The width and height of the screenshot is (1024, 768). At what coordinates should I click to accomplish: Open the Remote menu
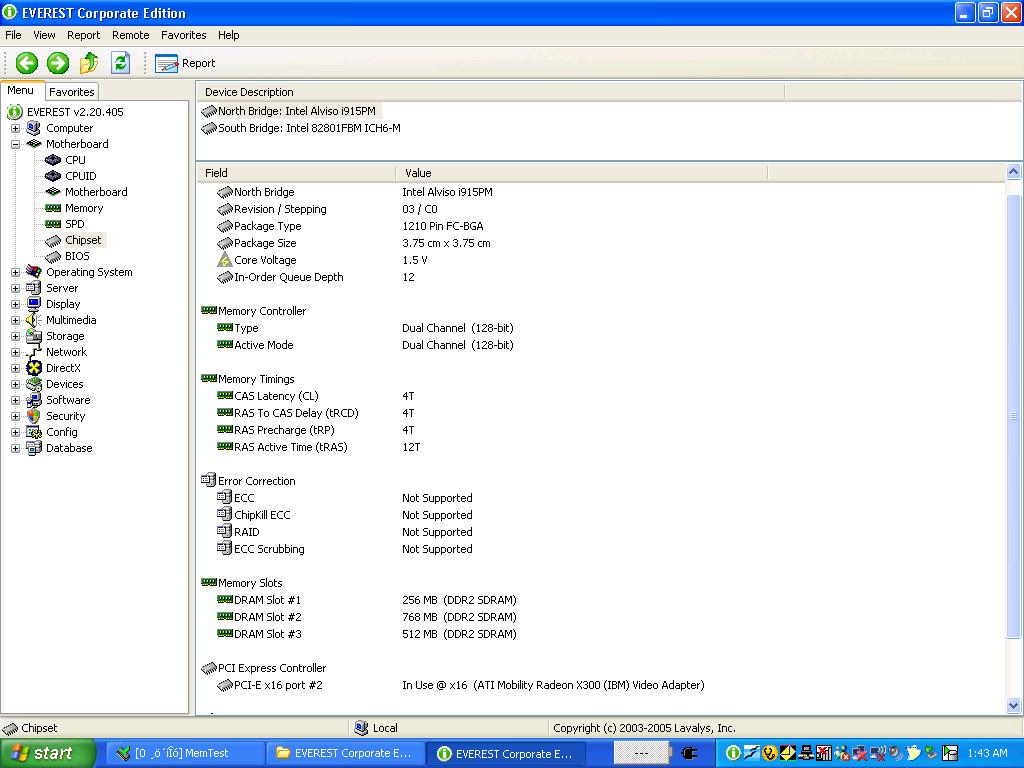130,35
